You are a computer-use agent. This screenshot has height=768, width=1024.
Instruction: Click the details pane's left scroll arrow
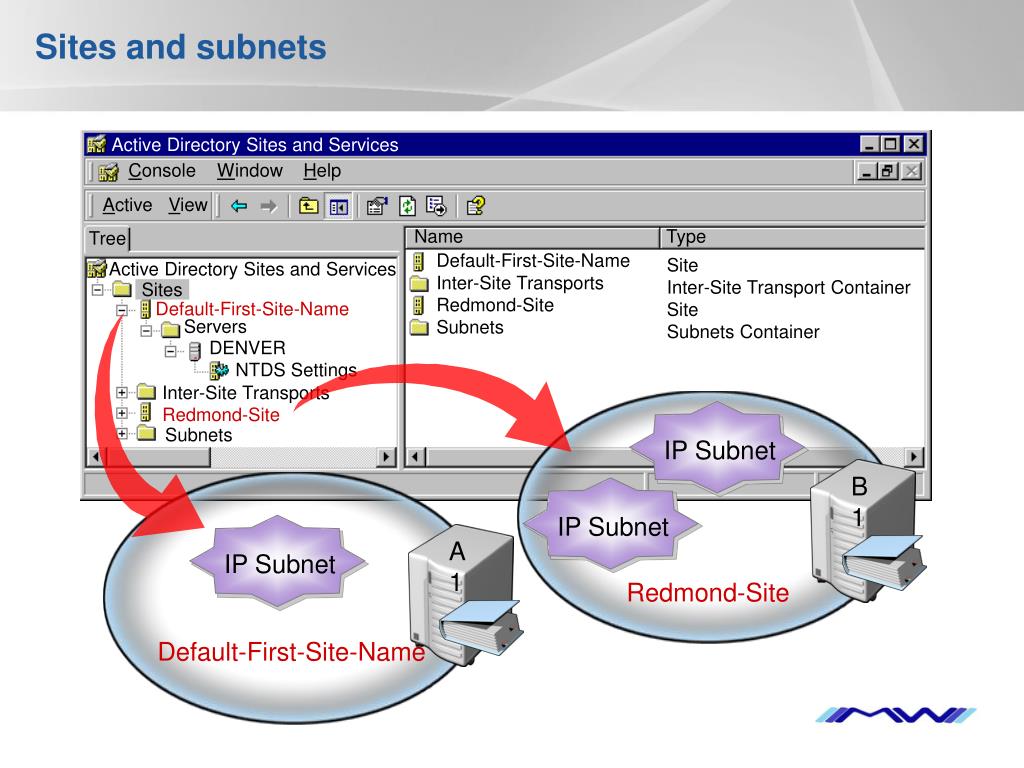pos(415,456)
